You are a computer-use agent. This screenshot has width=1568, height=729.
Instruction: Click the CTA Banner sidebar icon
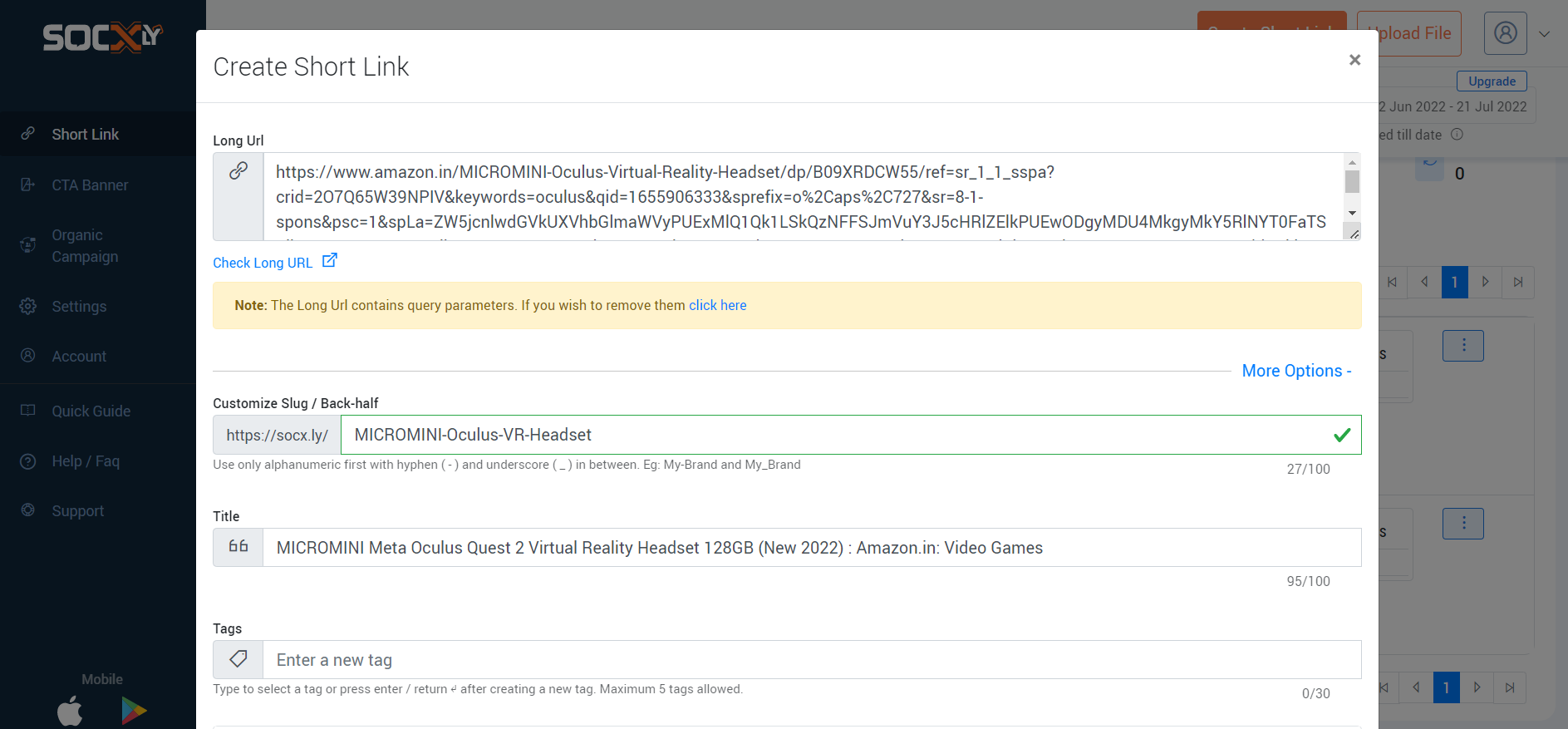(28, 184)
